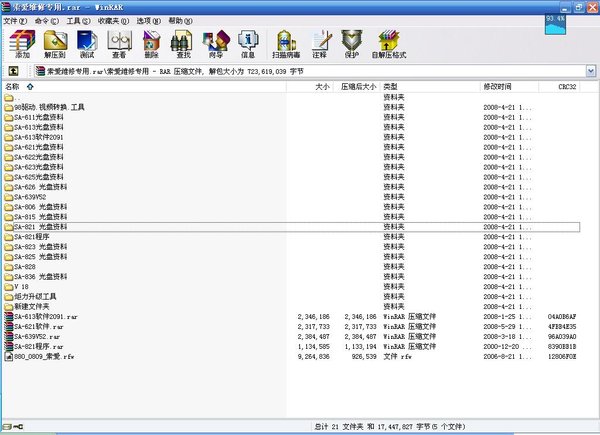Select the SA-836 光盘资料 folder row
The image size is (600, 435).
pos(292,277)
